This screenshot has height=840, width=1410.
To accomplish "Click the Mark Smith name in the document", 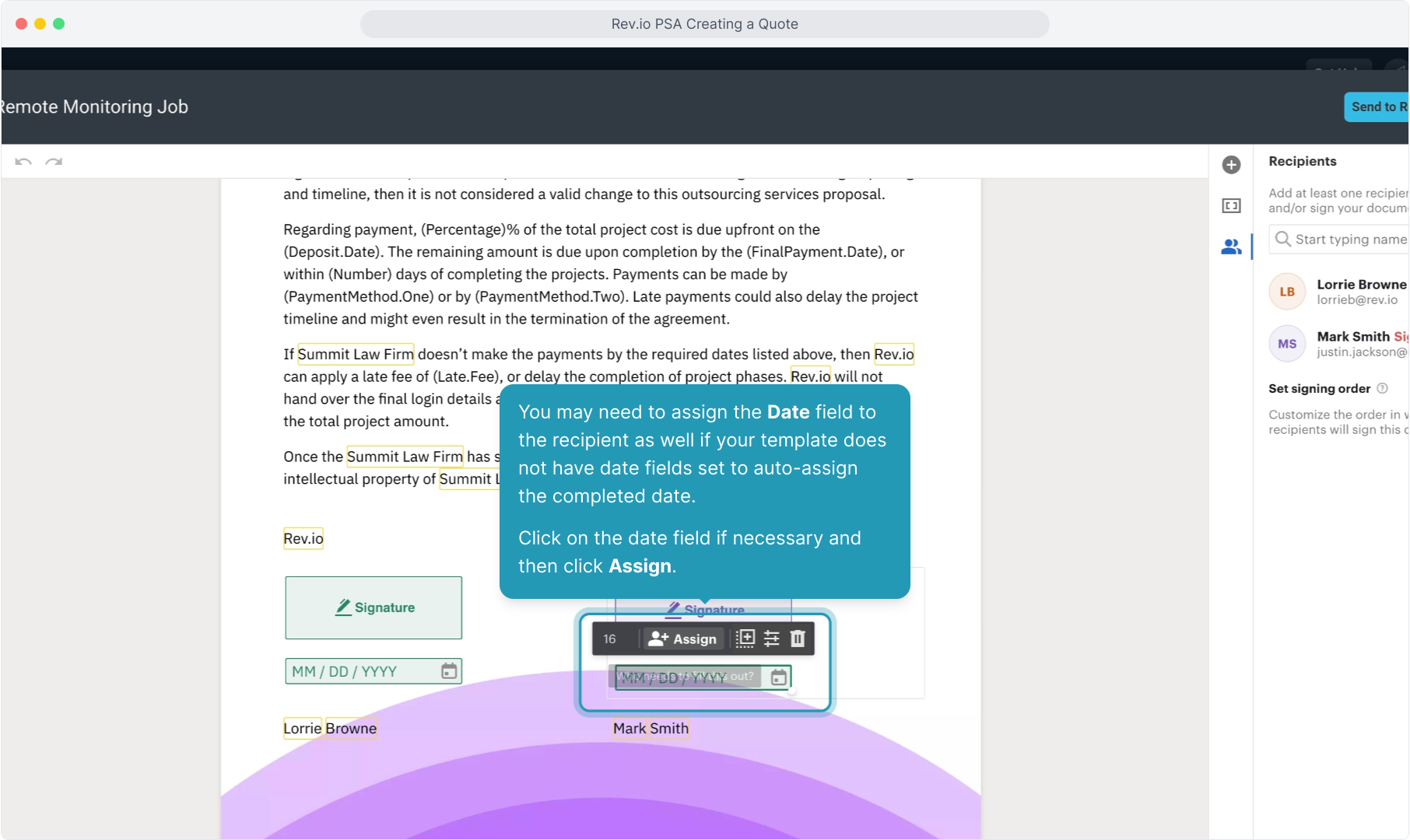I will click(x=651, y=728).
